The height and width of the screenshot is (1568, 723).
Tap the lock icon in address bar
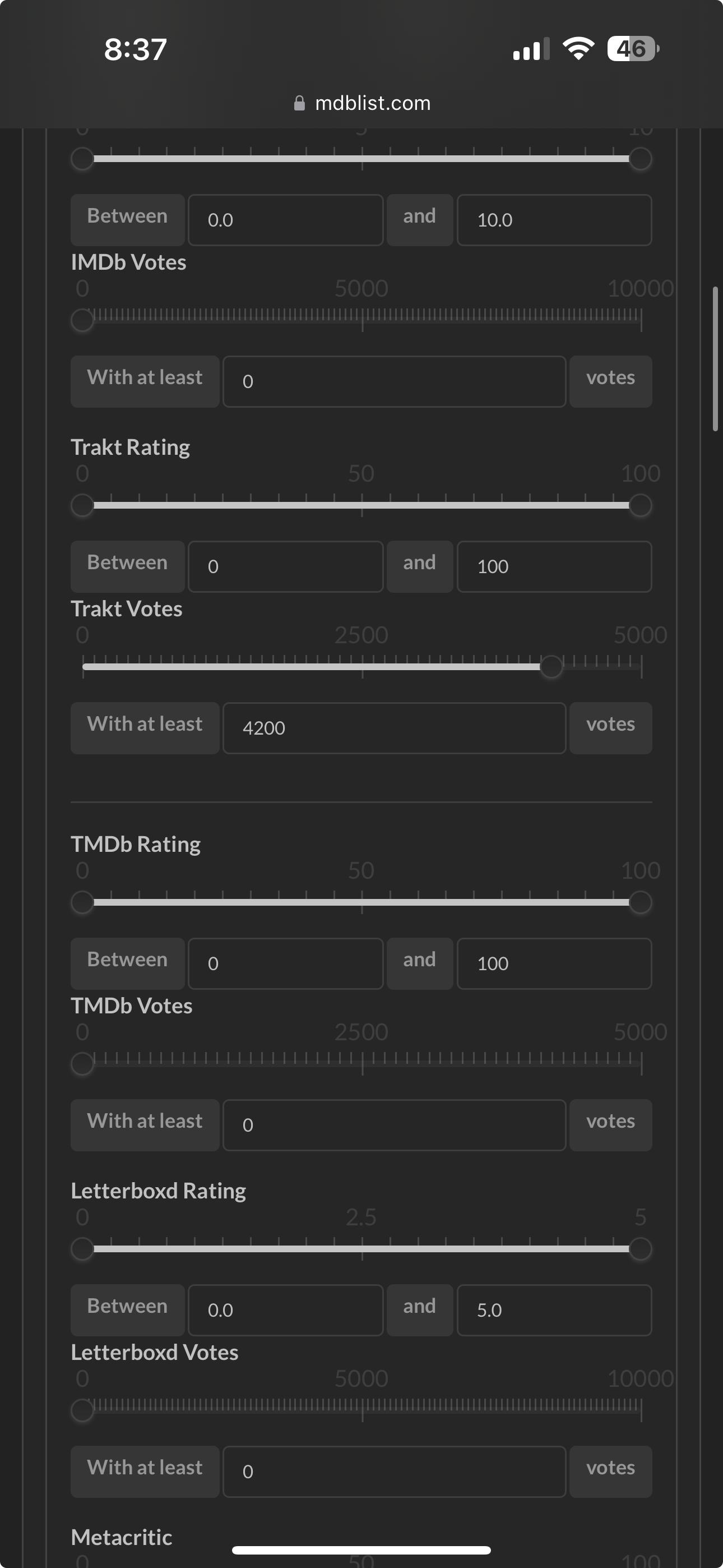point(299,104)
